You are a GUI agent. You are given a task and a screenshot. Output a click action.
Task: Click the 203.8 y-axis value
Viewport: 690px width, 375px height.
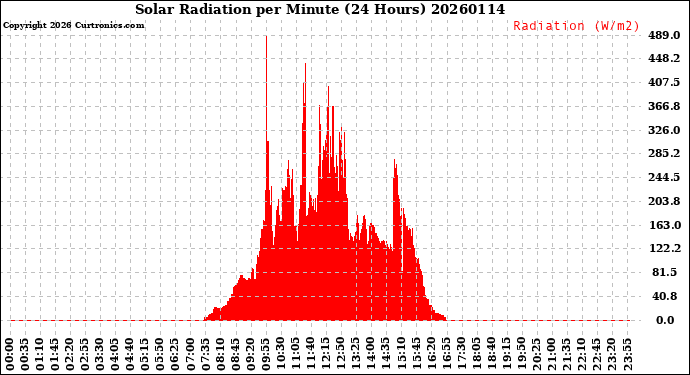coord(664,201)
